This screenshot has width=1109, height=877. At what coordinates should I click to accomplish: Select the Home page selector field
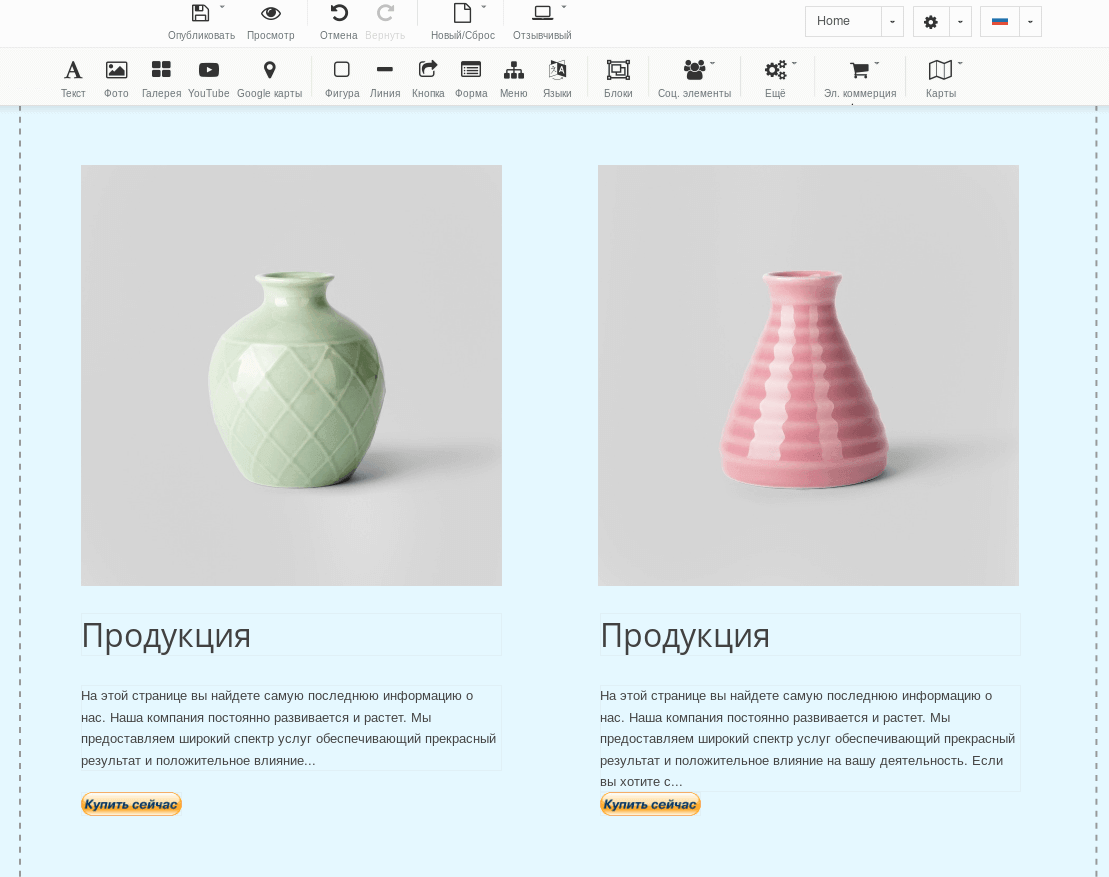(843, 21)
